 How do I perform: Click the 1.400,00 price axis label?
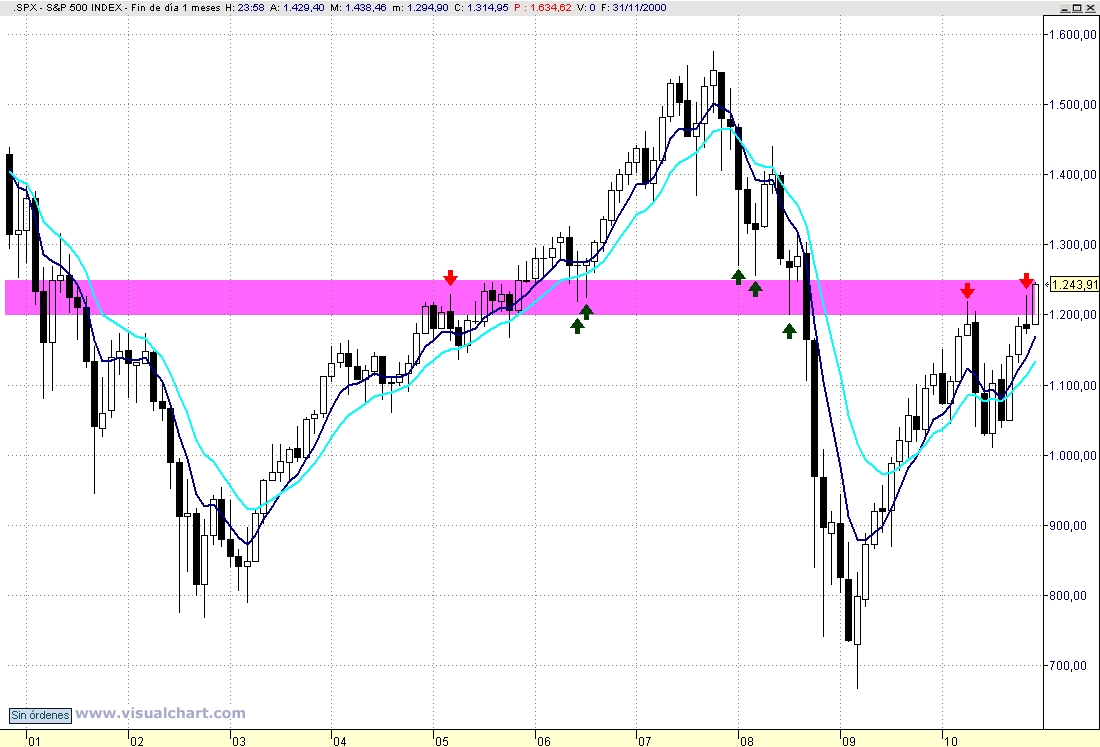[1073, 175]
